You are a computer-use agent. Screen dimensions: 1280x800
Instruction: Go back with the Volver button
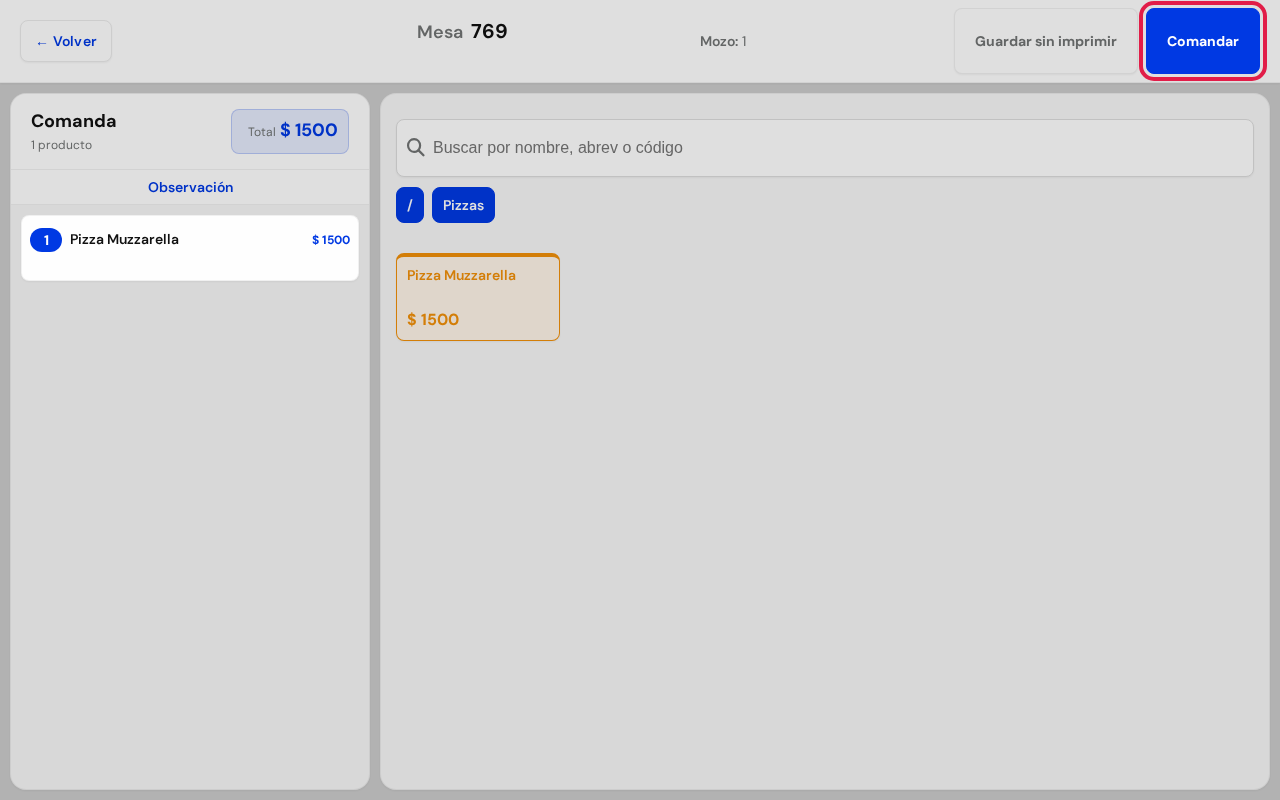(x=66, y=41)
